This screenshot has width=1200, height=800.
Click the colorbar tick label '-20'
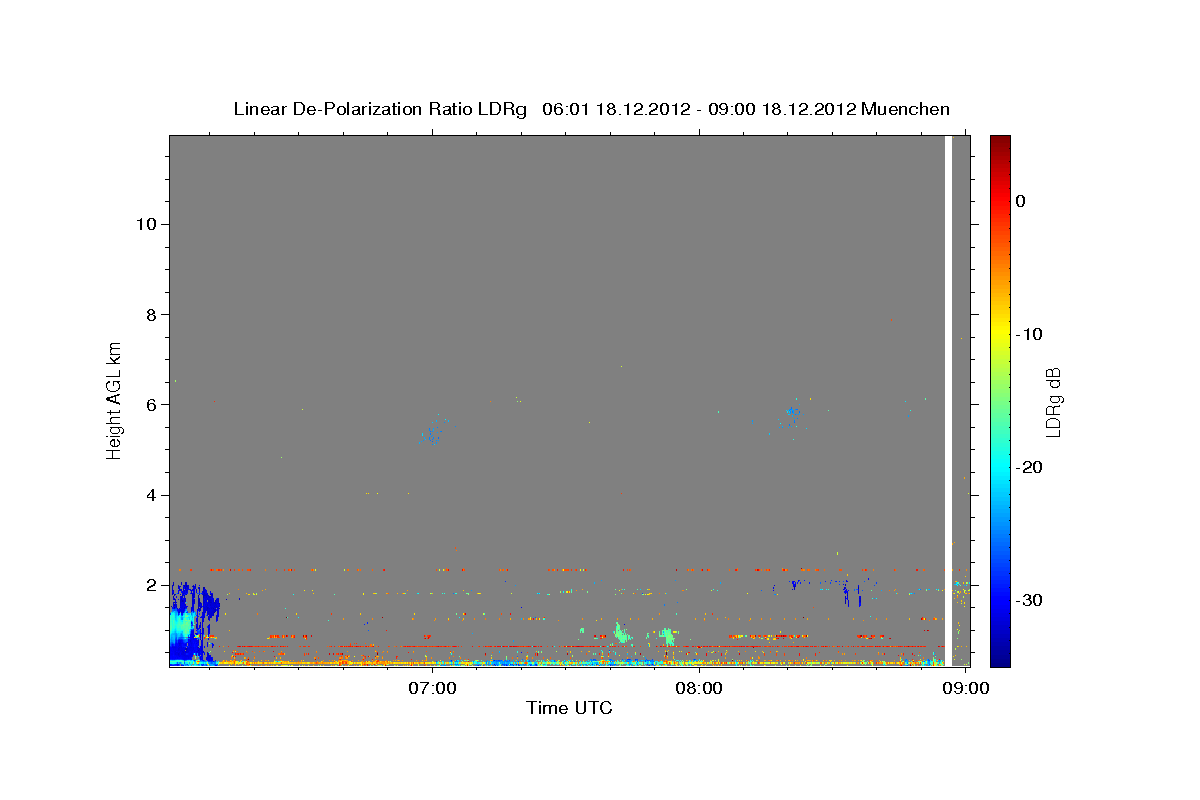(x=1029, y=467)
